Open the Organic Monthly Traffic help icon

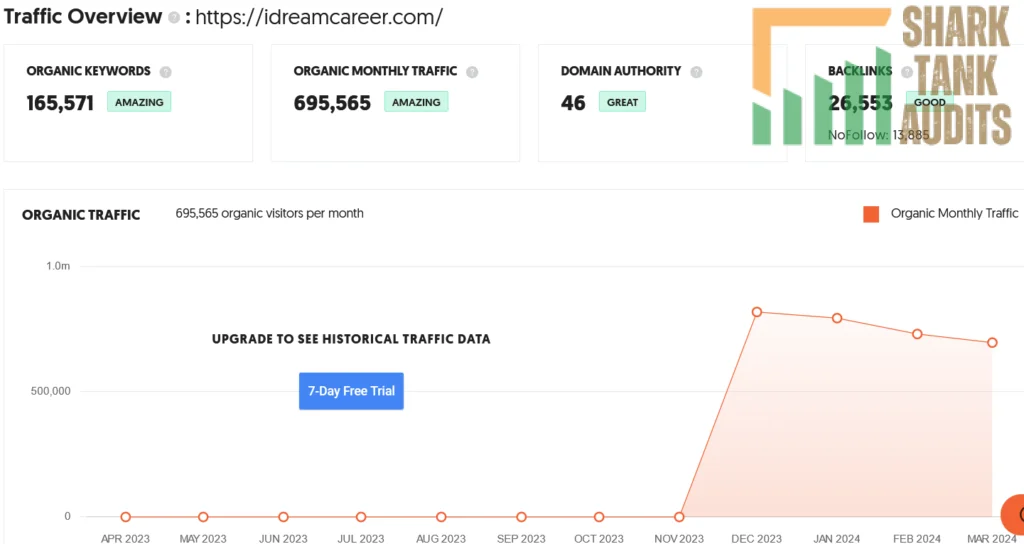[x=472, y=72]
